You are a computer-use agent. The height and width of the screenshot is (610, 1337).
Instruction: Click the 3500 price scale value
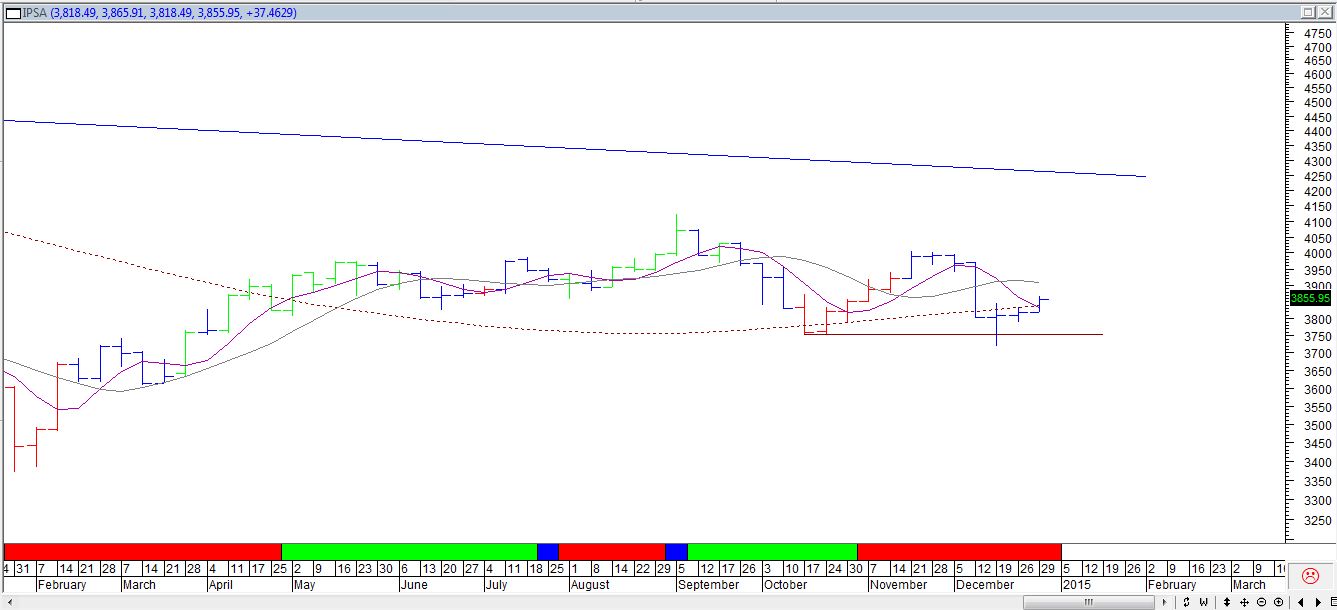click(1316, 426)
